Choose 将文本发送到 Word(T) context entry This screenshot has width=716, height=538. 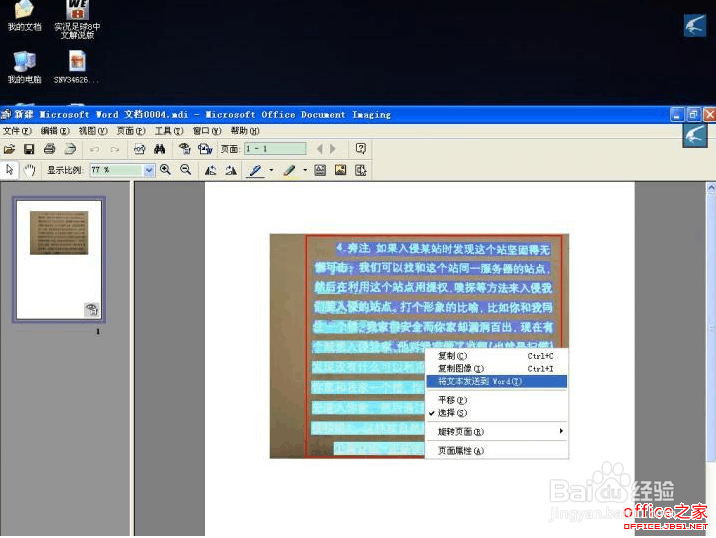click(496, 381)
